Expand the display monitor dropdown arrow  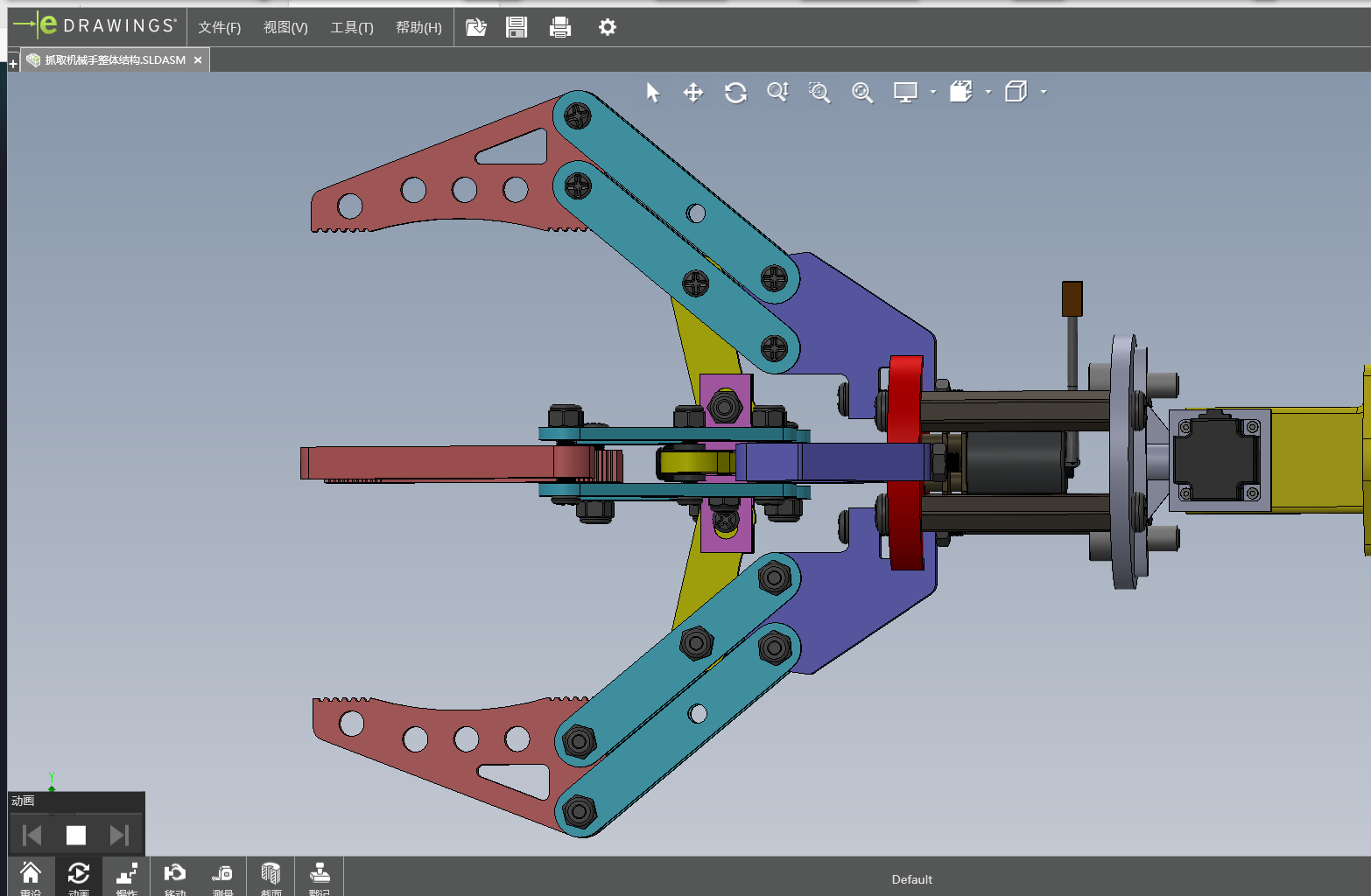(933, 92)
